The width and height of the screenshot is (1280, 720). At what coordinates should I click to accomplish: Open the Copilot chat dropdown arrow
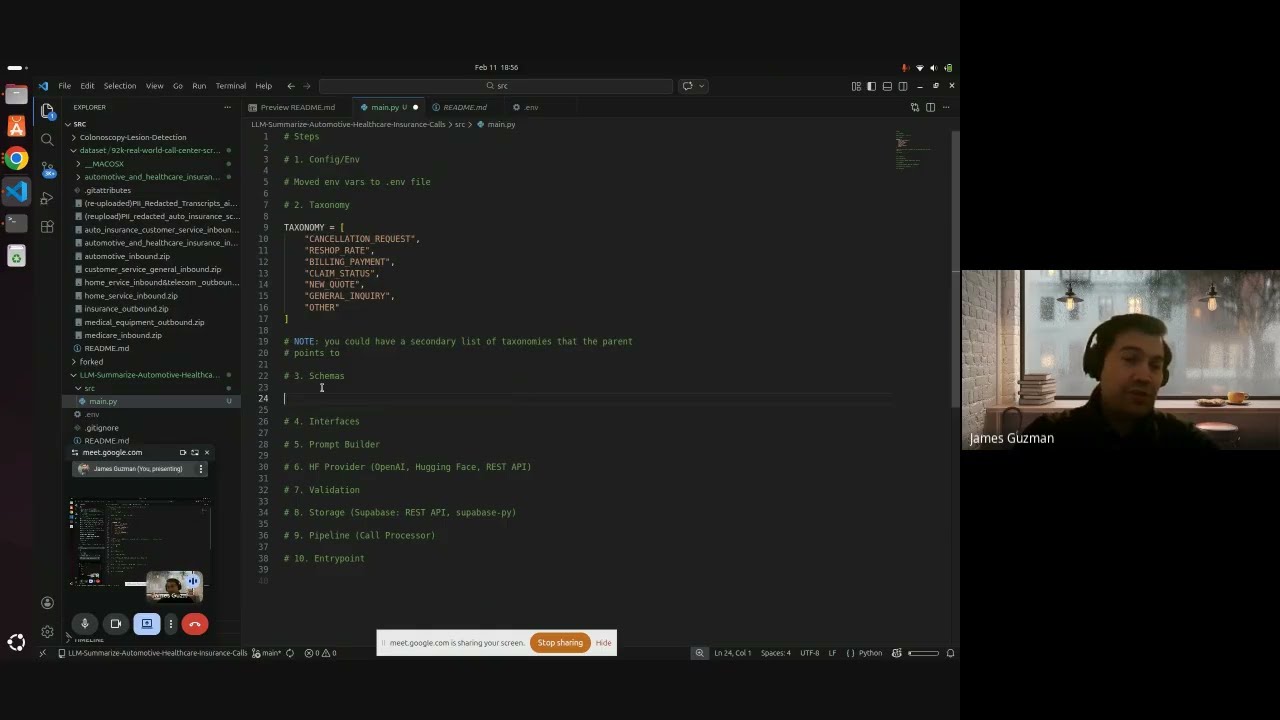coord(701,86)
